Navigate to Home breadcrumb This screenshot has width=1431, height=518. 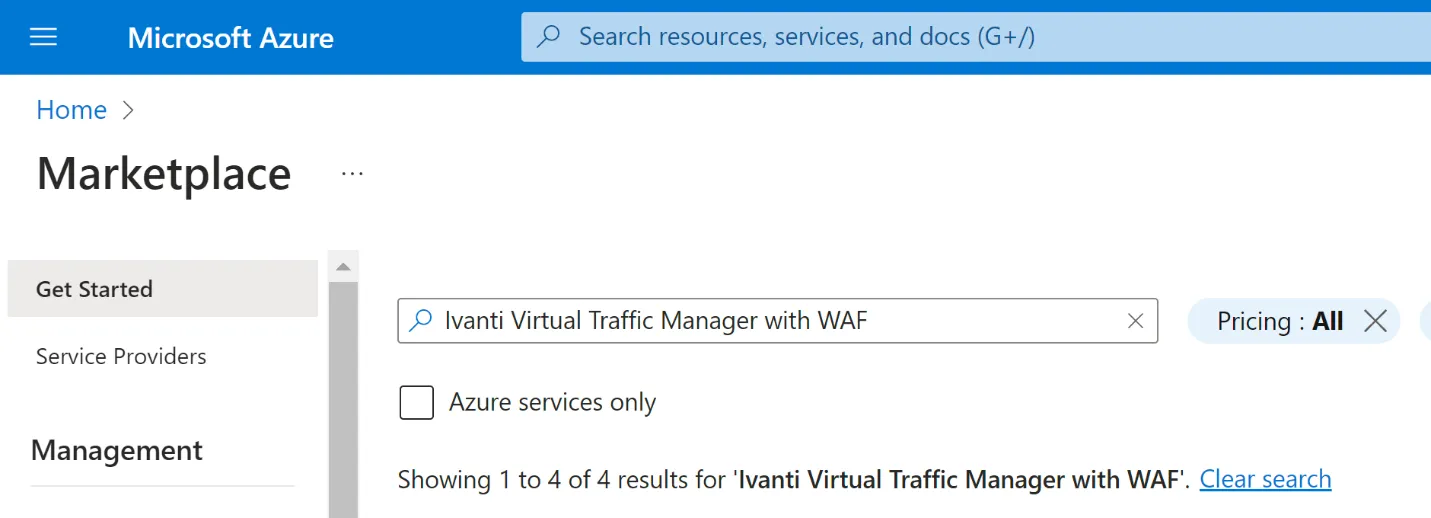click(71, 110)
